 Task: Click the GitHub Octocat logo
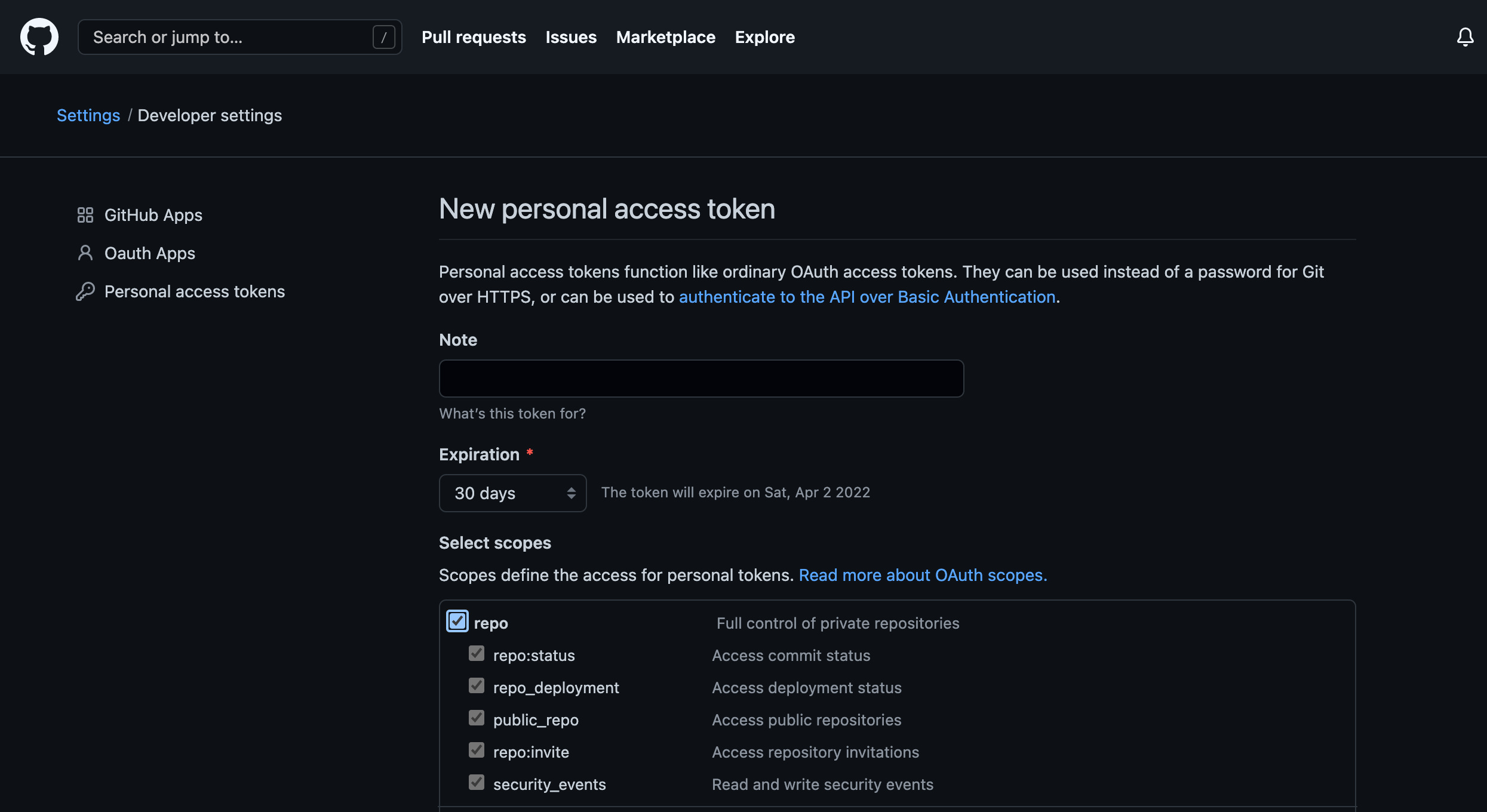tap(39, 37)
